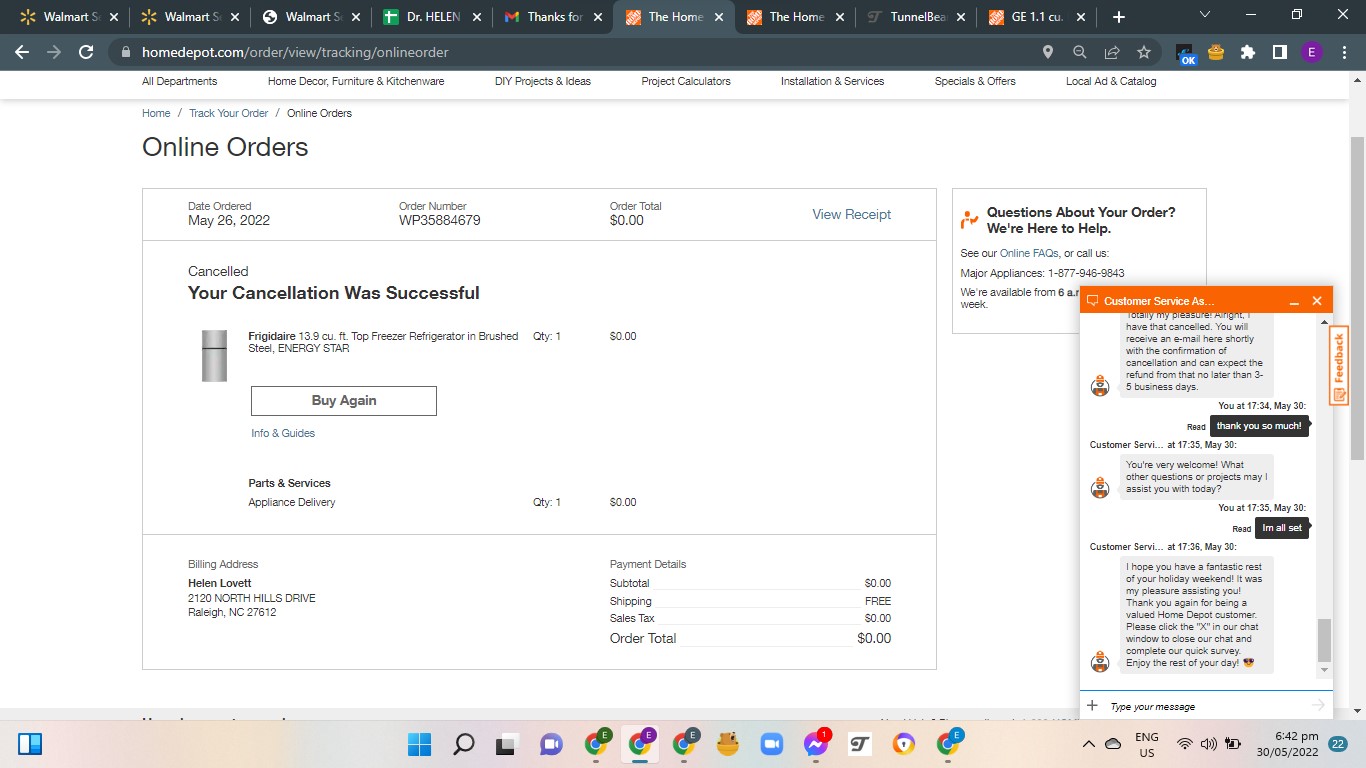
Task: Click the zoom magnifier icon in address bar
Action: click(x=1080, y=52)
